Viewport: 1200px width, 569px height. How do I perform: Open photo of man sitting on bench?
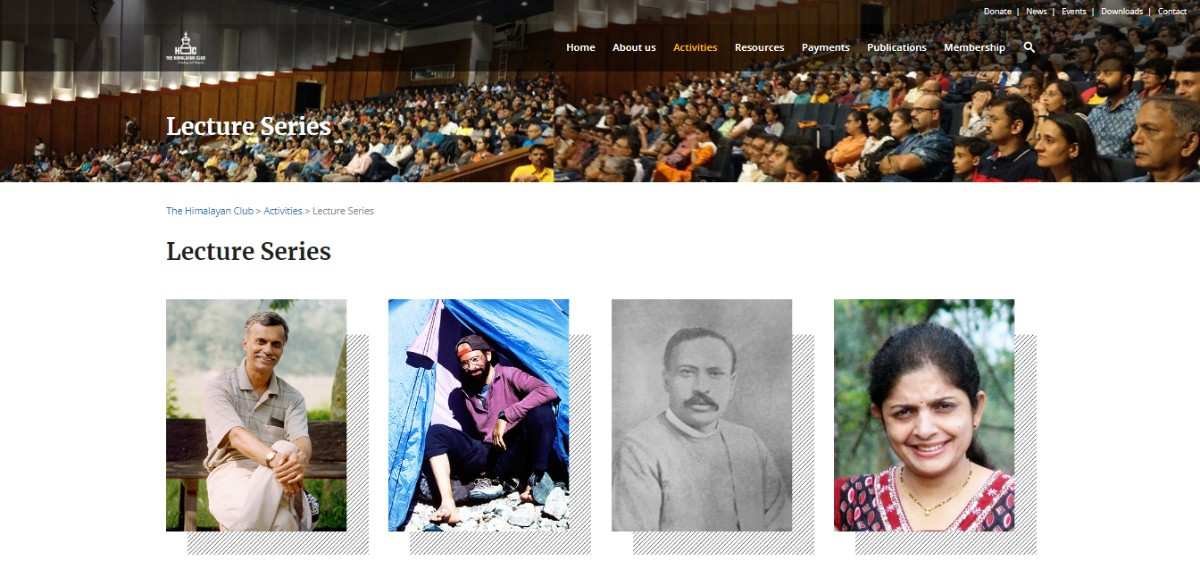(x=256, y=415)
